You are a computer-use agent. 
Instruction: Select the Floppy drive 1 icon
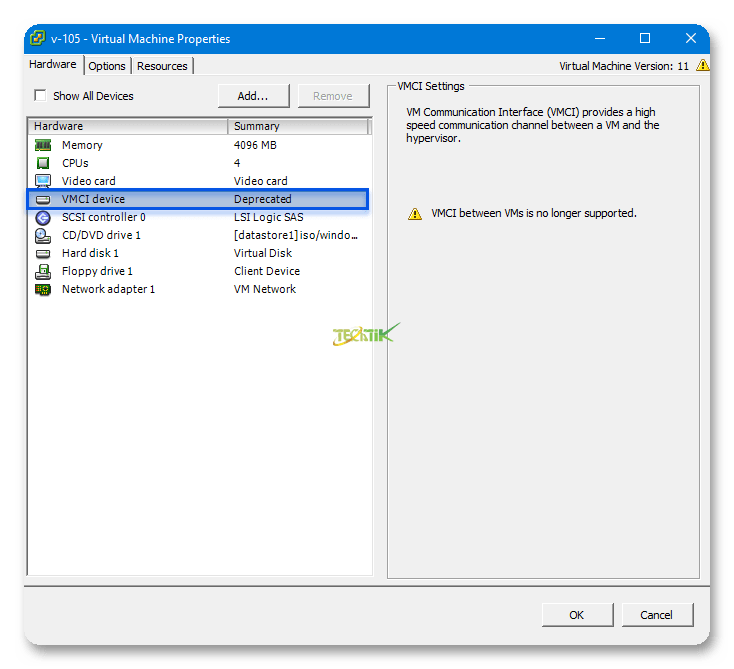43,271
